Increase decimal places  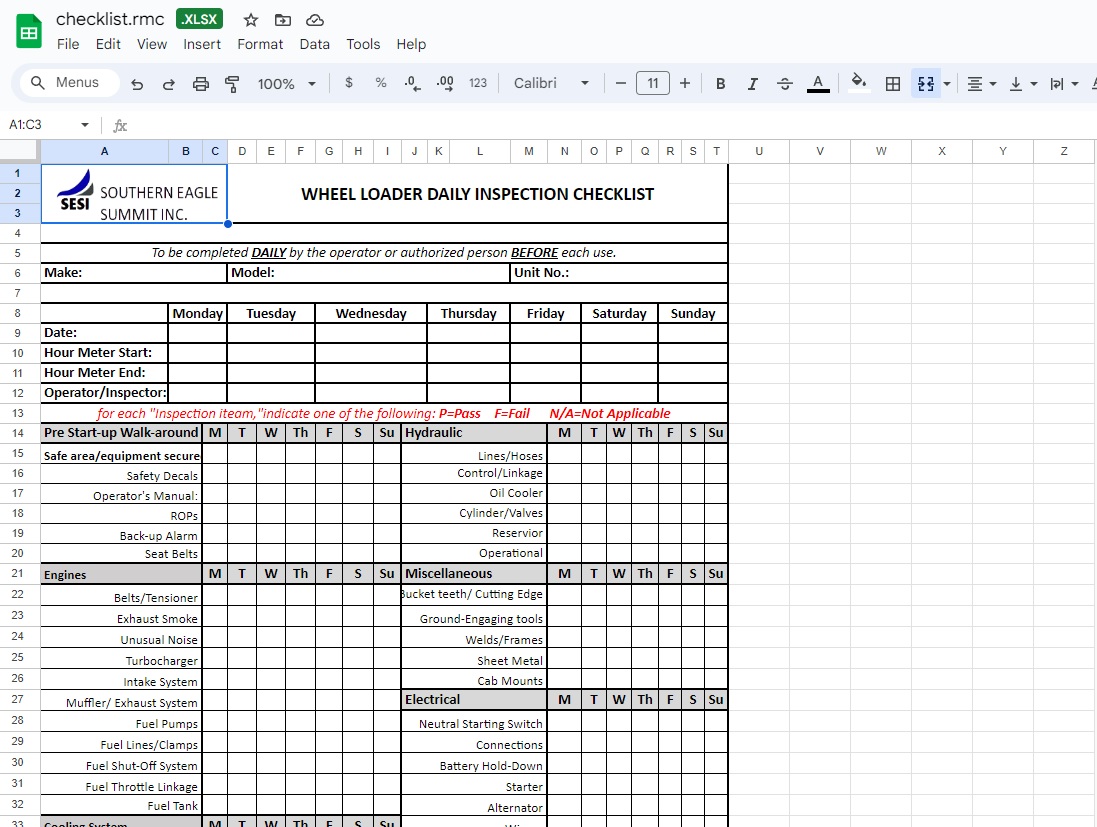[445, 84]
